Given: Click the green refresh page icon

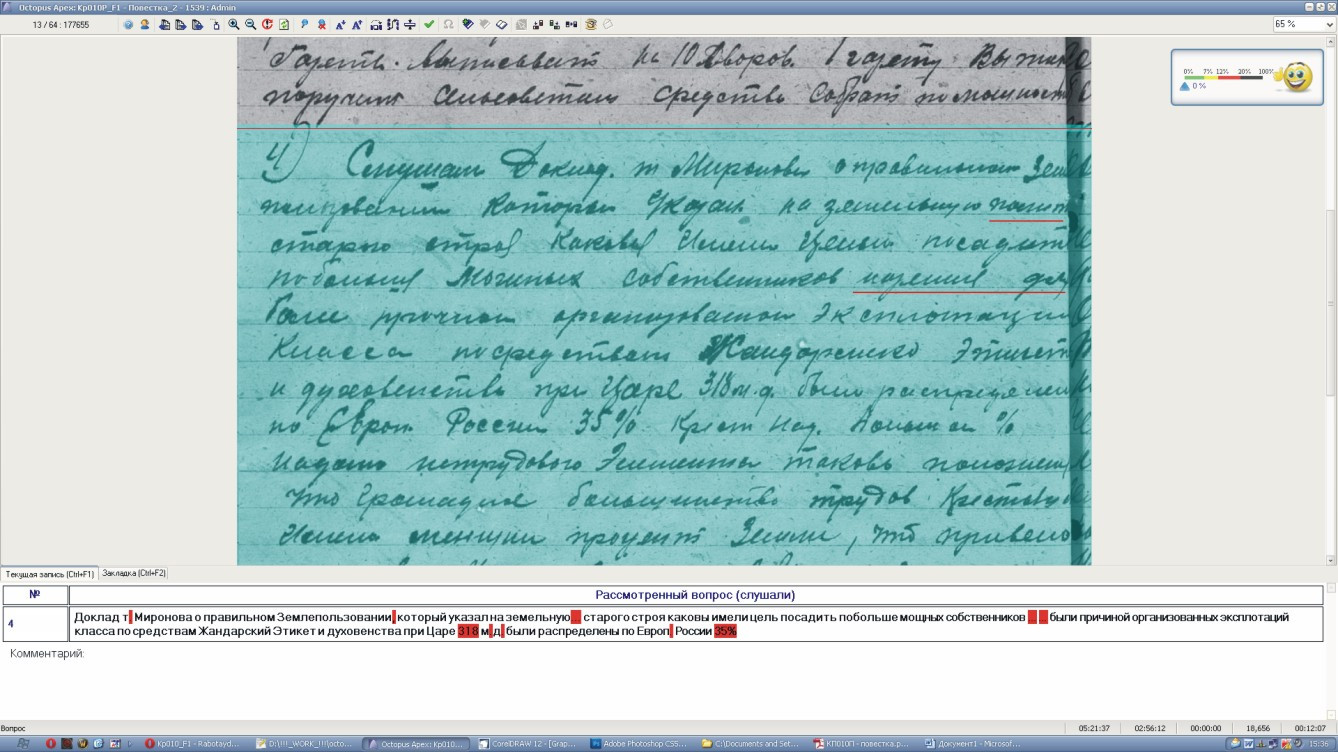Looking at the screenshot, I should (x=284, y=24).
